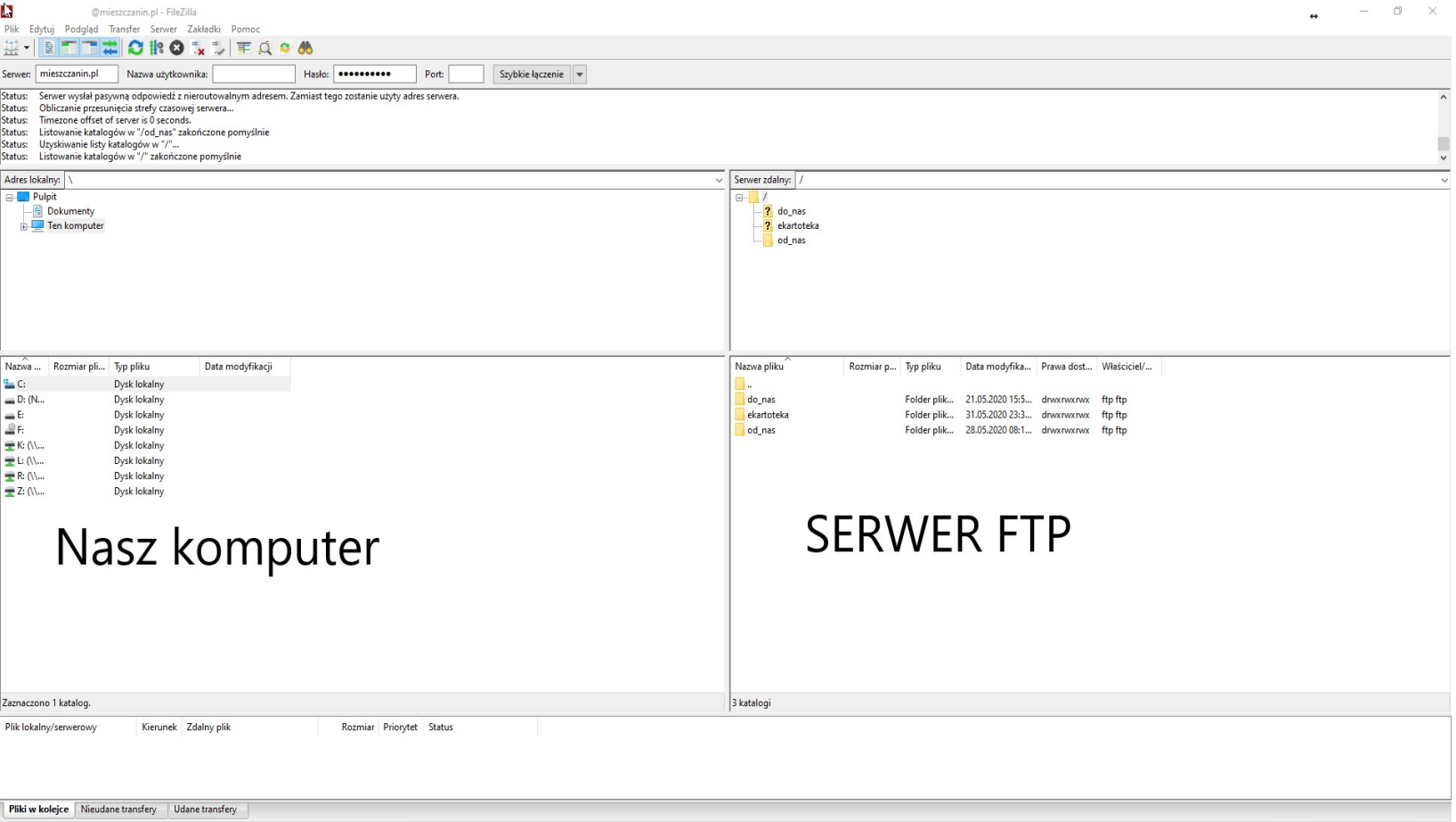Click the message log scrollbar down arrow
Image resolution: width=1456 pixels, height=822 pixels.
point(1444,158)
